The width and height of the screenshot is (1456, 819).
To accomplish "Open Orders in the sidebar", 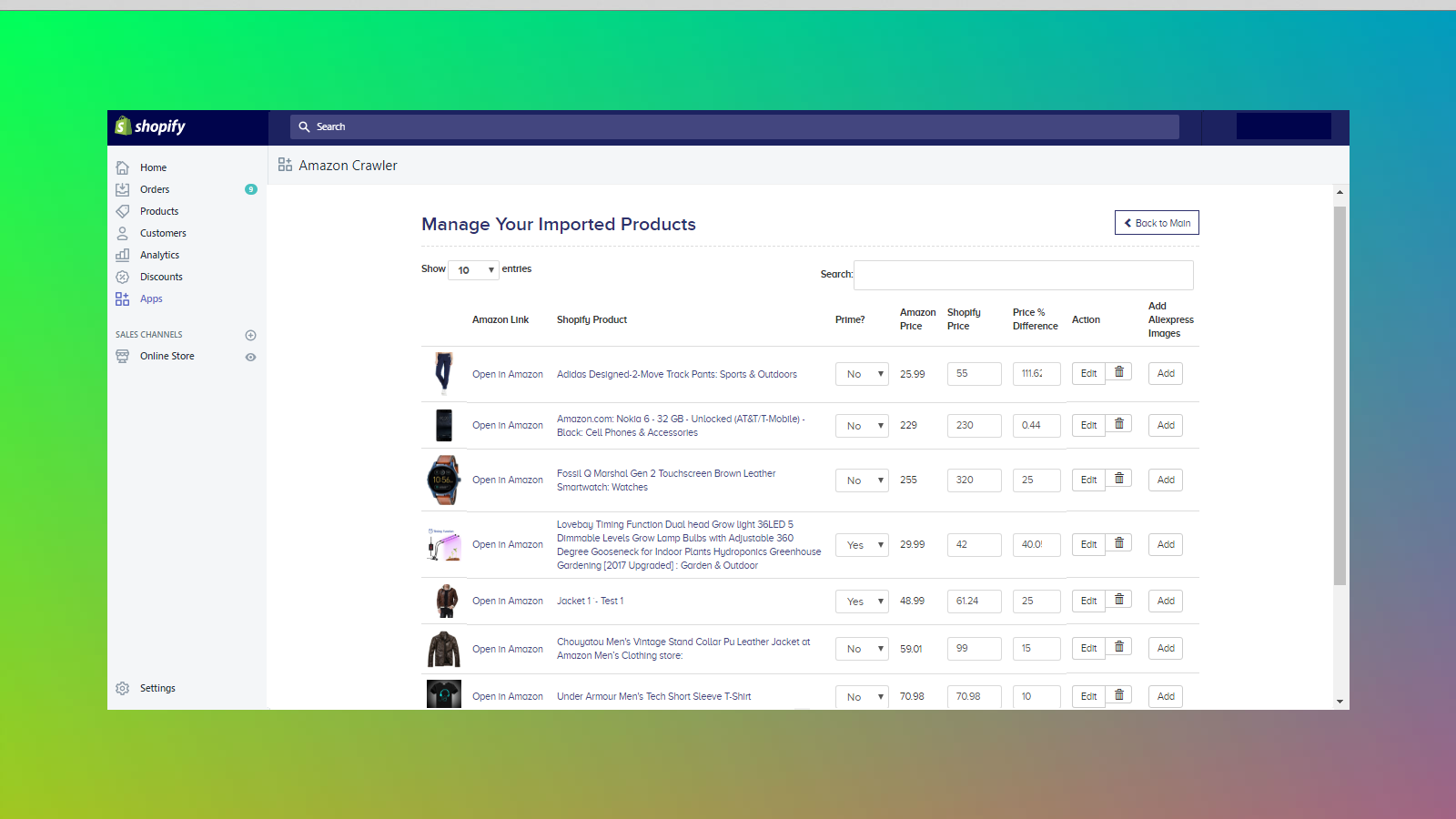I will (x=155, y=189).
